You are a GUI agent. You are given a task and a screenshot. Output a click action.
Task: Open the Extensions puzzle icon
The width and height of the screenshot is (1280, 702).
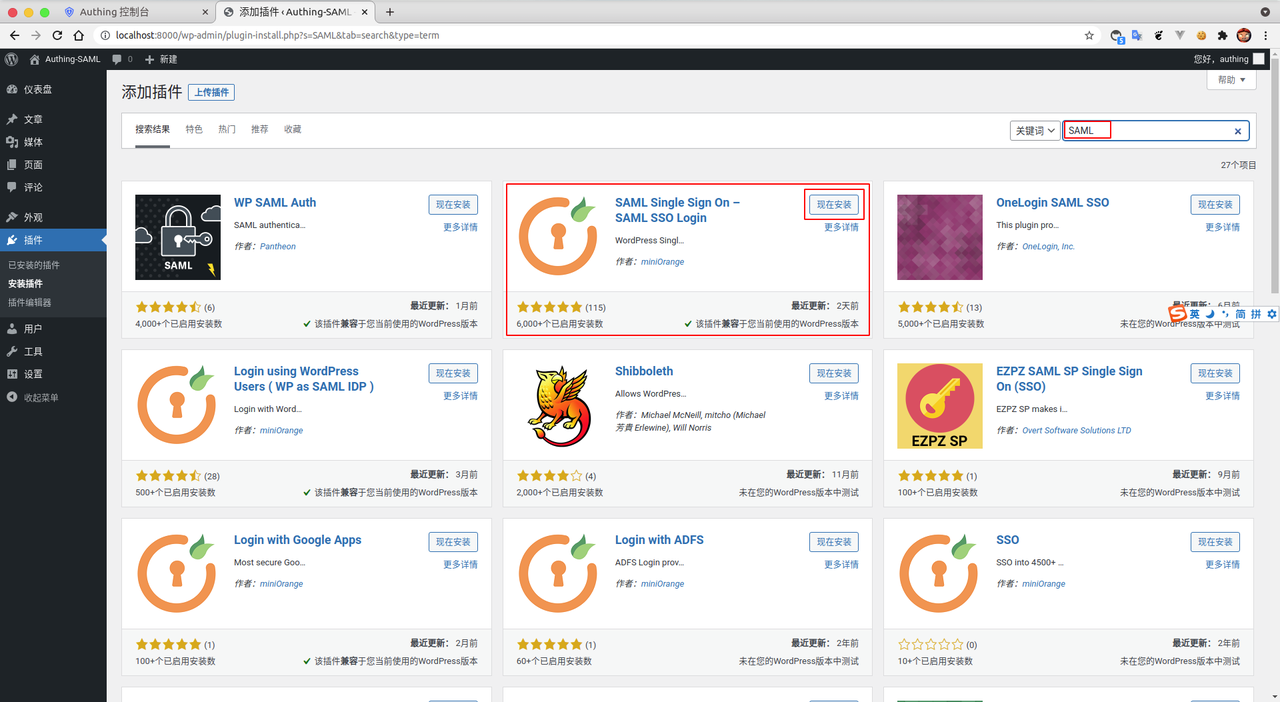(1222, 35)
